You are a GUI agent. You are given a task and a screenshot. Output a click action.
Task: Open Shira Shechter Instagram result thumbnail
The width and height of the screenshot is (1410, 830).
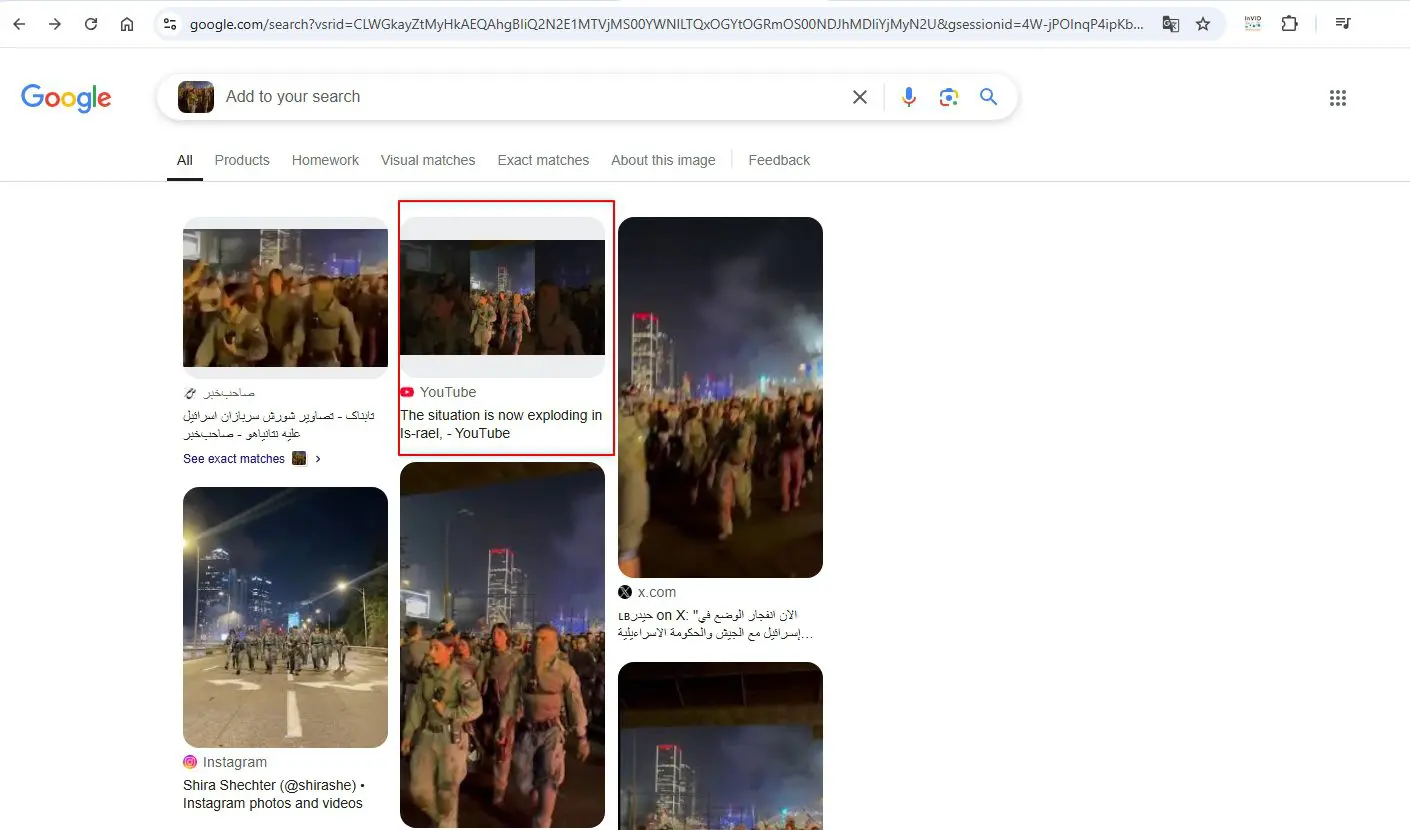click(x=285, y=617)
